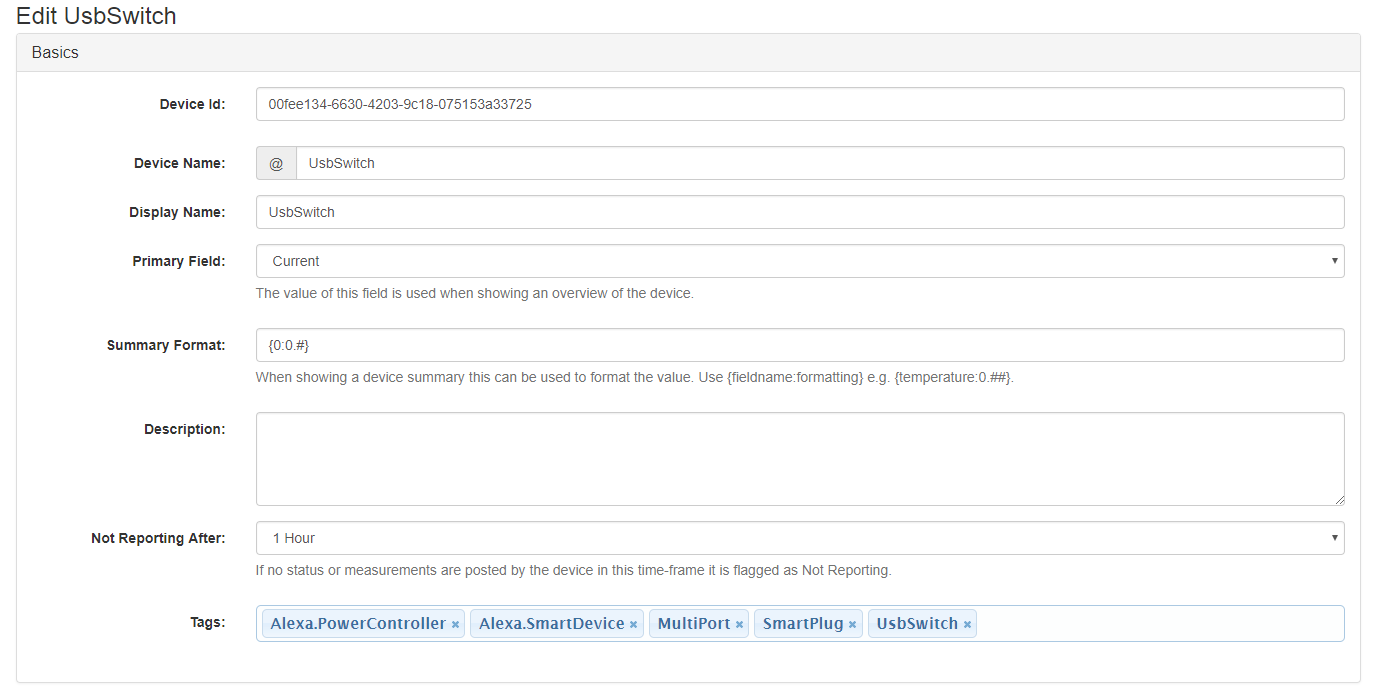
Task: Click empty space in Tags input
Action: click(x=1160, y=624)
